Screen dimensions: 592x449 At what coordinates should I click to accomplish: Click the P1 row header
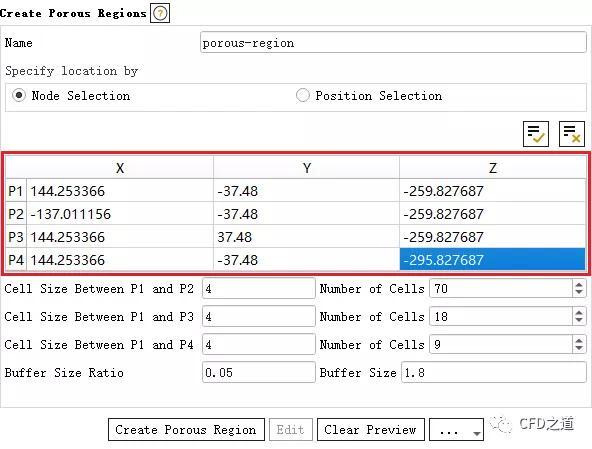pos(16,191)
